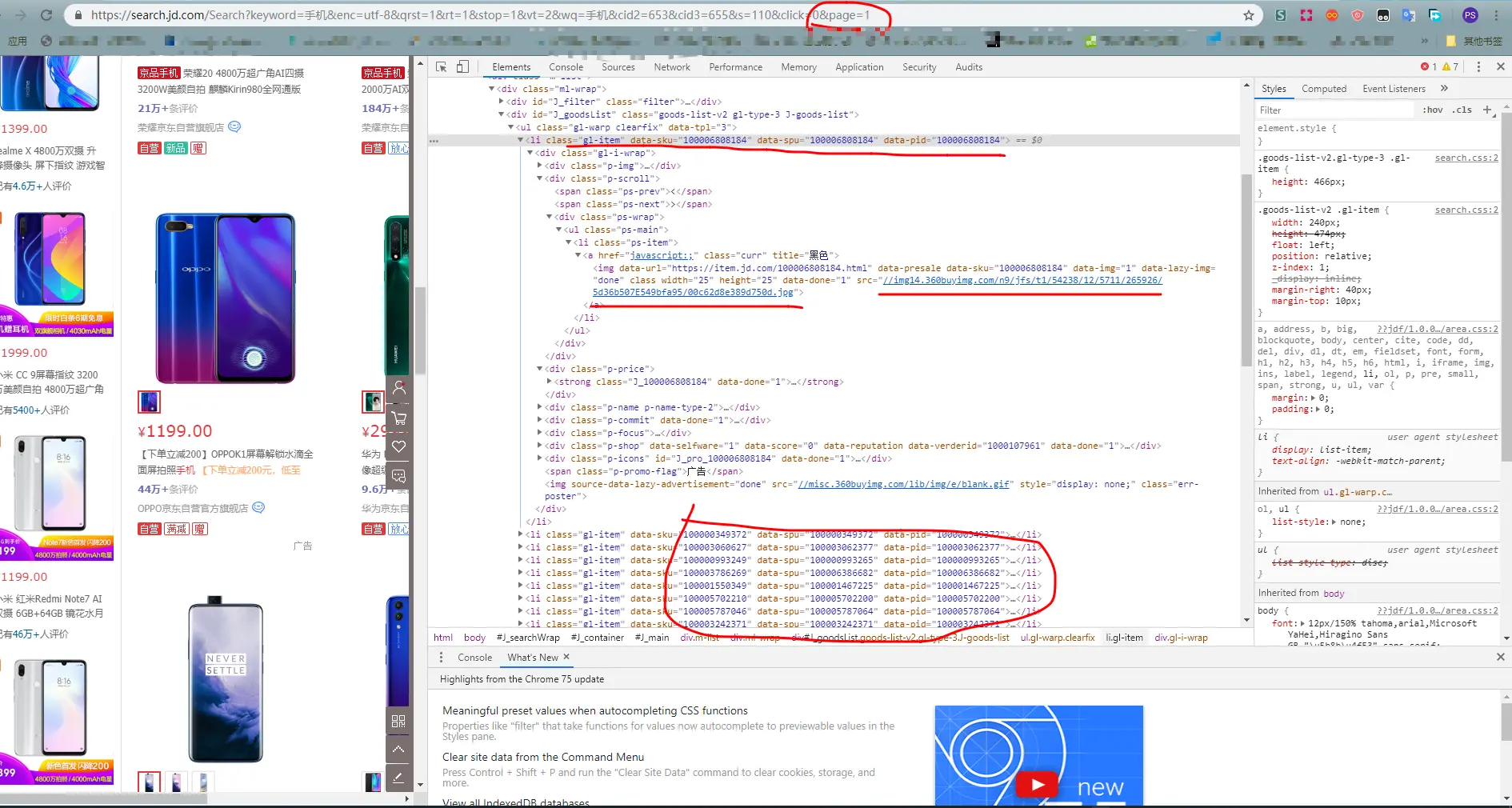Click the browser address bar URL
This screenshot has height=808, width=1512.
(x=479, y=15)
